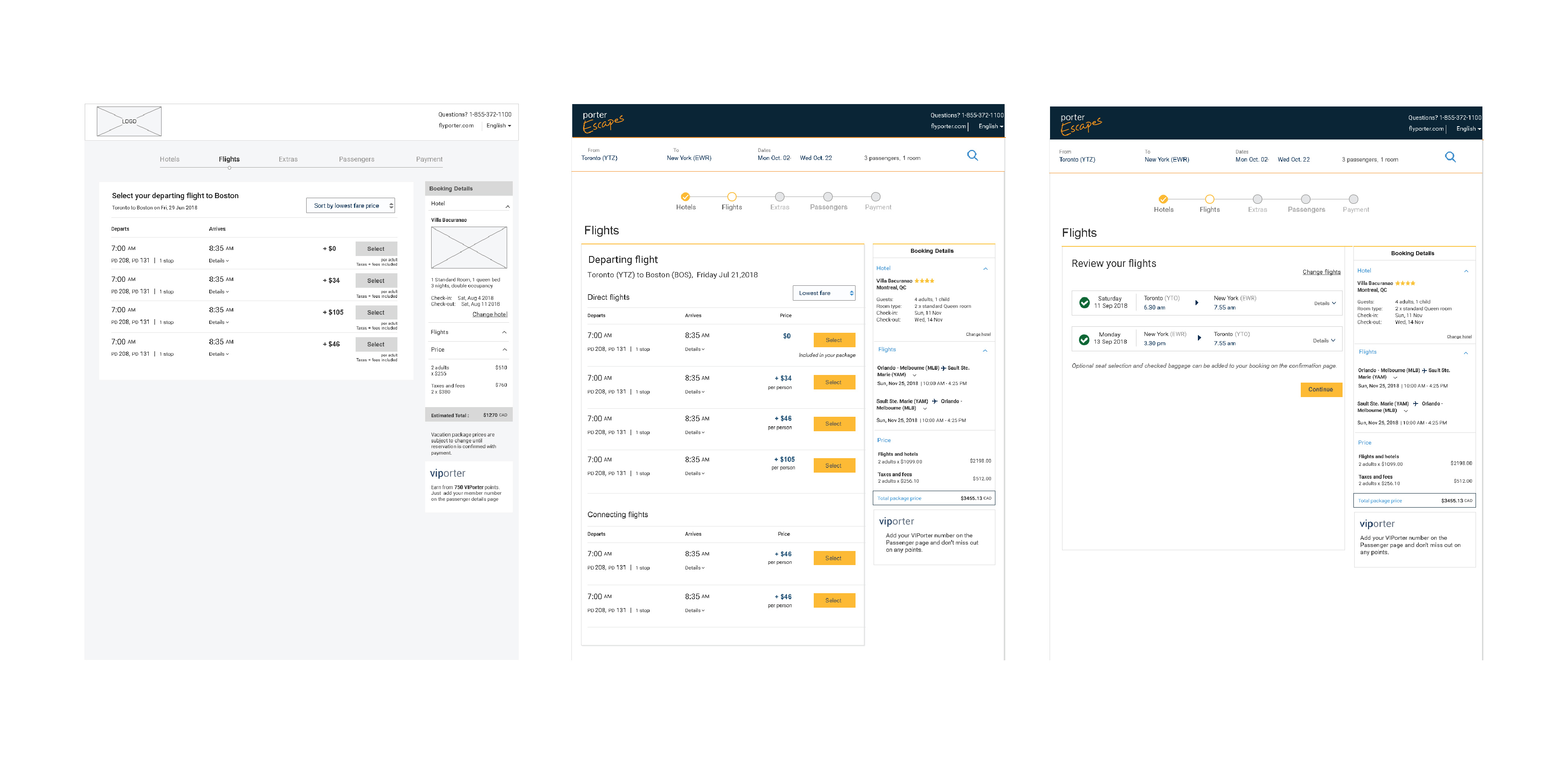Click the underlined 'Change hotel' link in the wireframe

pyautogui.click(x=489, y=315)
